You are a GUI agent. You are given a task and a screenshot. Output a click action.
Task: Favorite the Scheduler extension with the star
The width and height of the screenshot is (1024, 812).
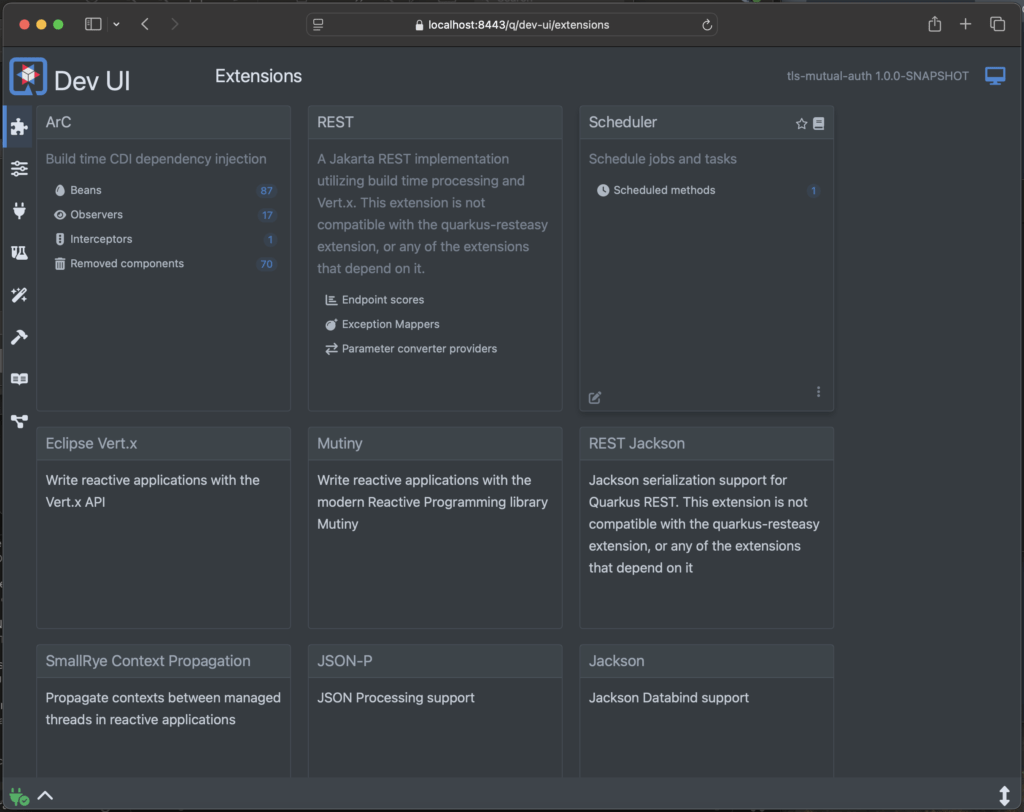[801, 123]
